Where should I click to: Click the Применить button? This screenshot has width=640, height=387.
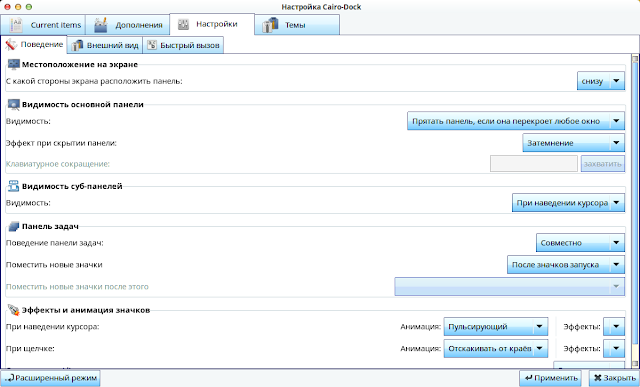(551, 378)
